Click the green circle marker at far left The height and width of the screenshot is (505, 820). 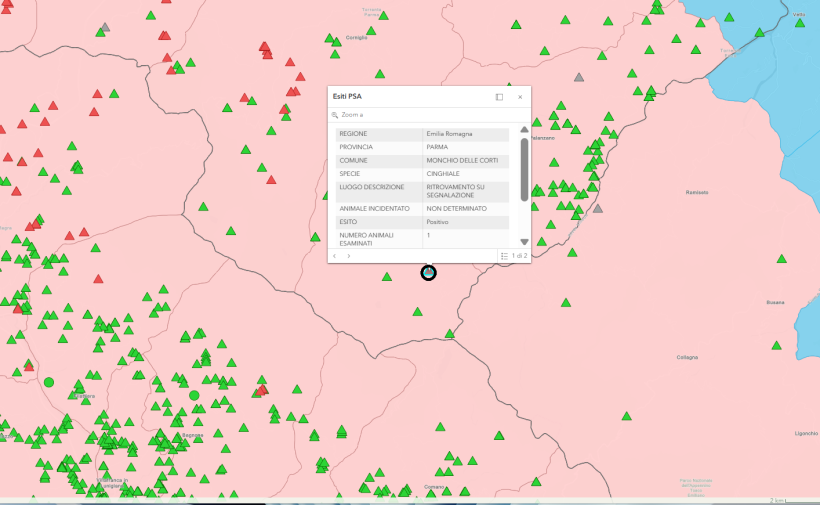tap(48, 381)
